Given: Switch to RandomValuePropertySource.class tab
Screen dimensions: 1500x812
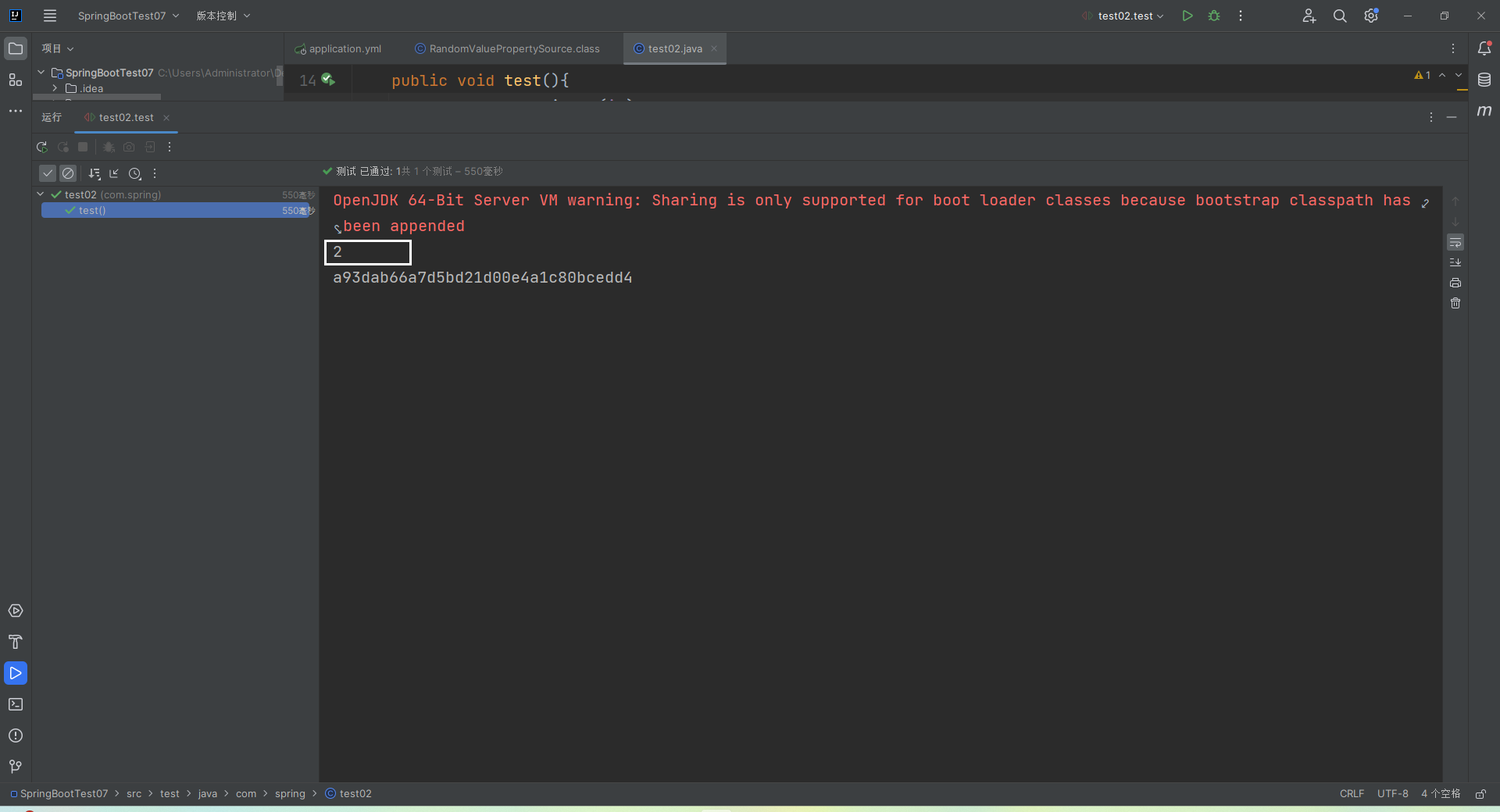Looking at the screenshot, I should (507, 48).
